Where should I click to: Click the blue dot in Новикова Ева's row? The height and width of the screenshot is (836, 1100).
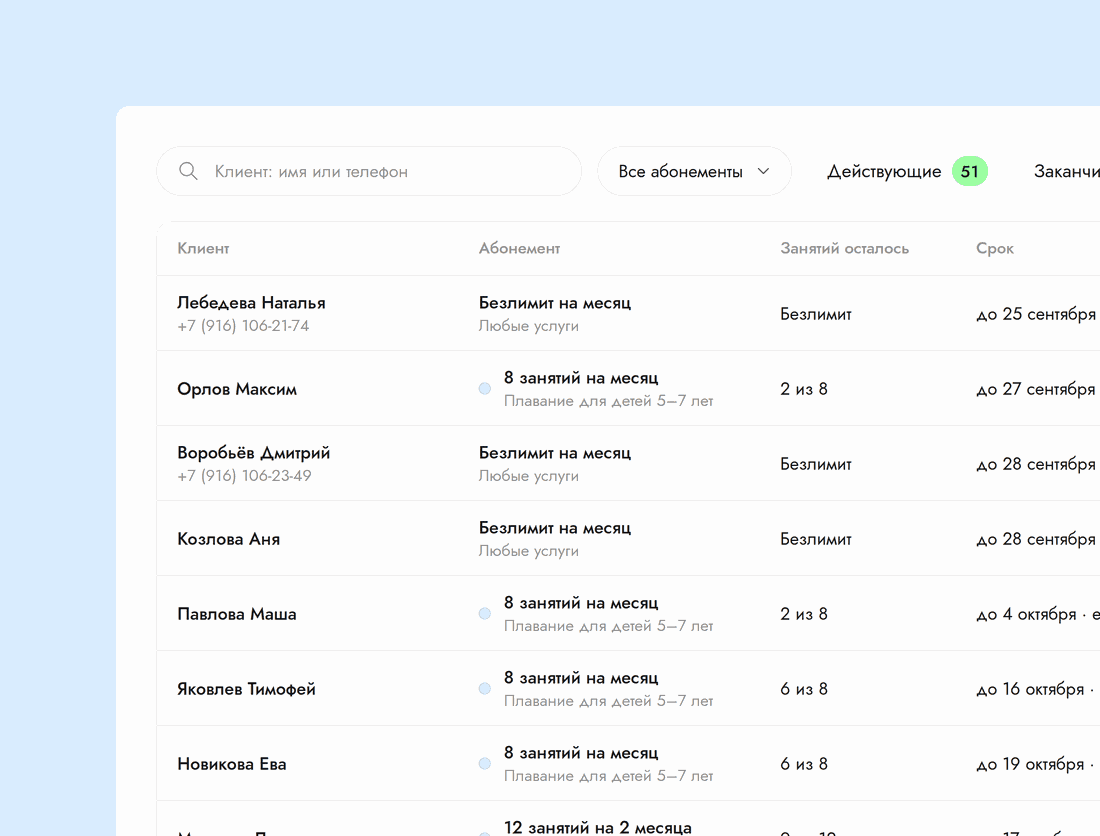pyautogui.click(x=485, y=764)
